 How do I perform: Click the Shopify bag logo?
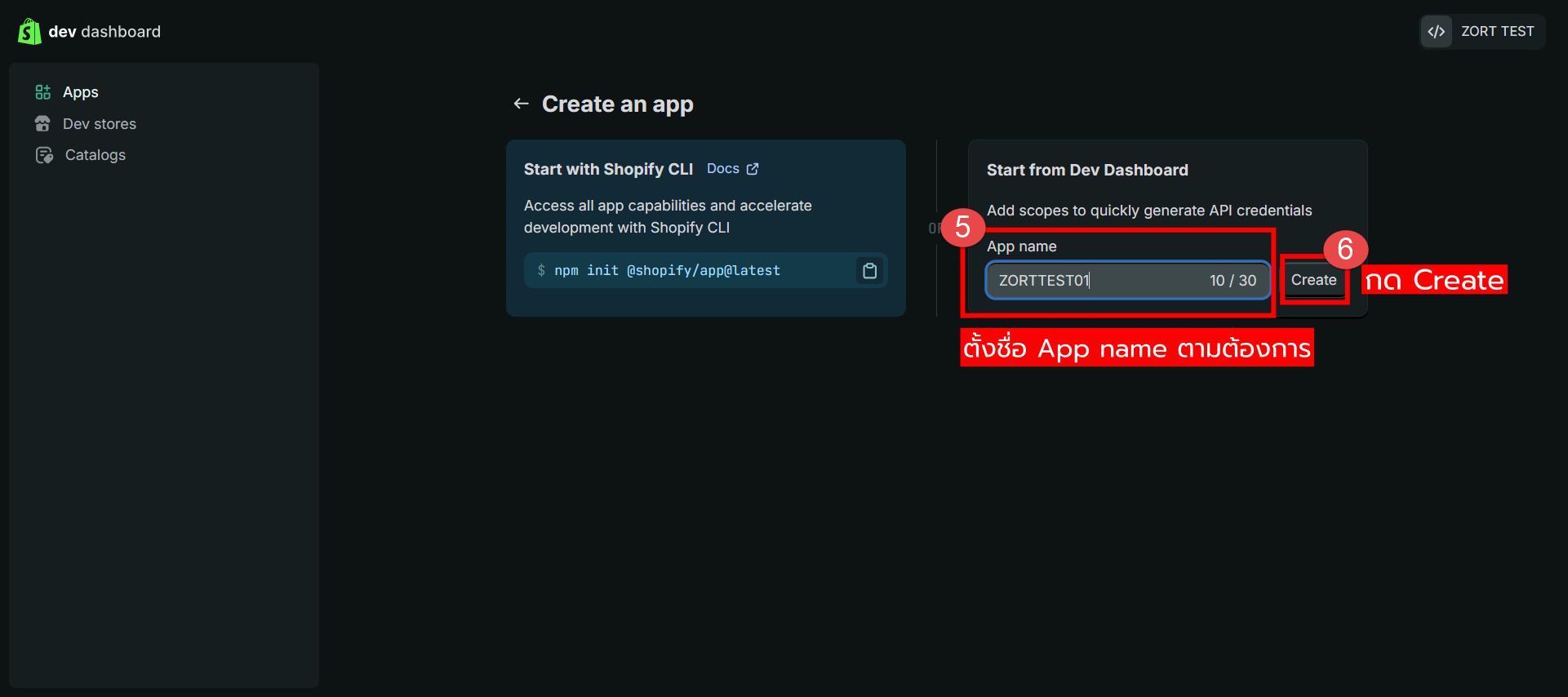[29, 32]
